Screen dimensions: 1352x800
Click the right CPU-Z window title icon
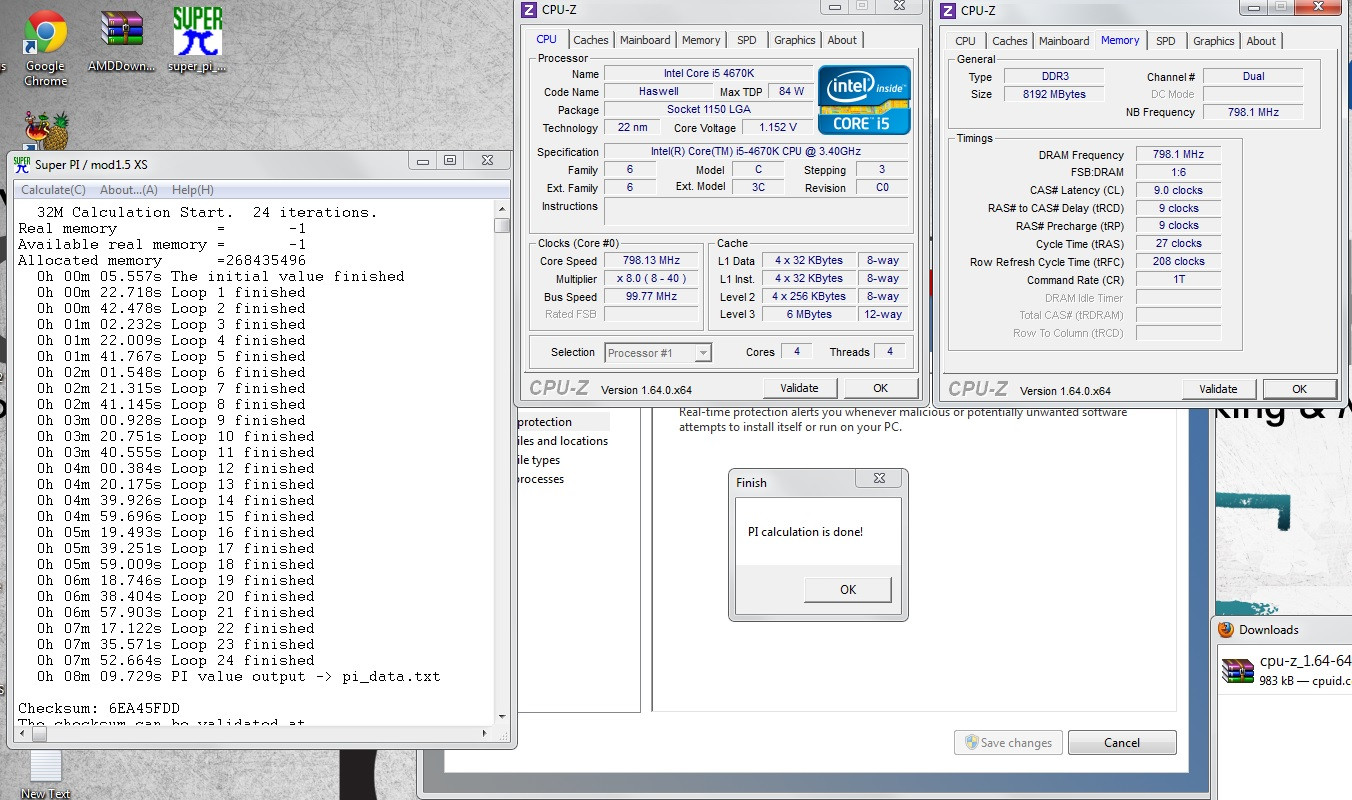pyautogui.click(x=948, y=11)
